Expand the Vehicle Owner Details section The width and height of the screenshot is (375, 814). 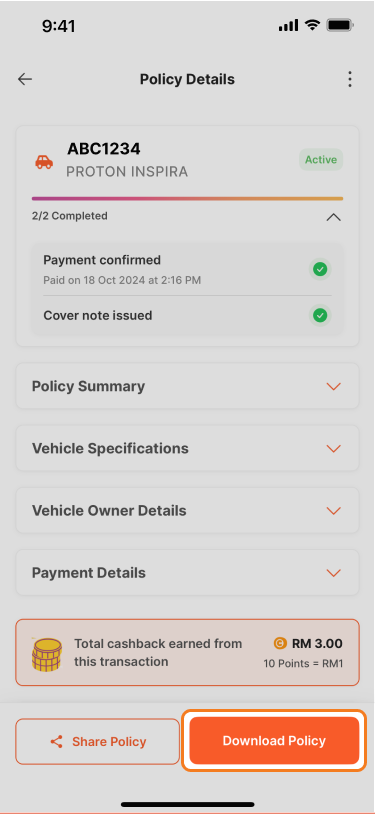coord(188,511)
